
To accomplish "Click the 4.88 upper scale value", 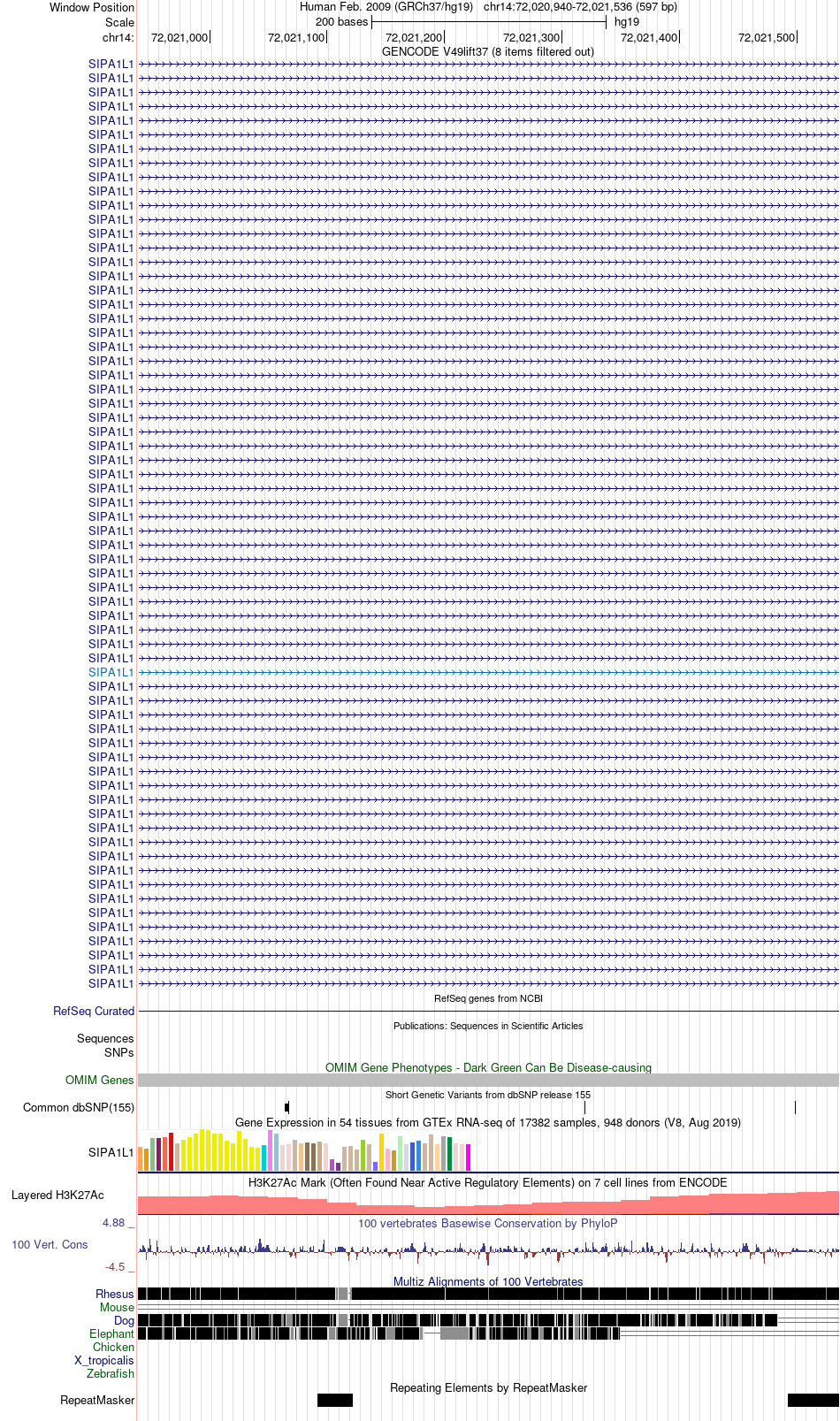I will click(114, 1222).
